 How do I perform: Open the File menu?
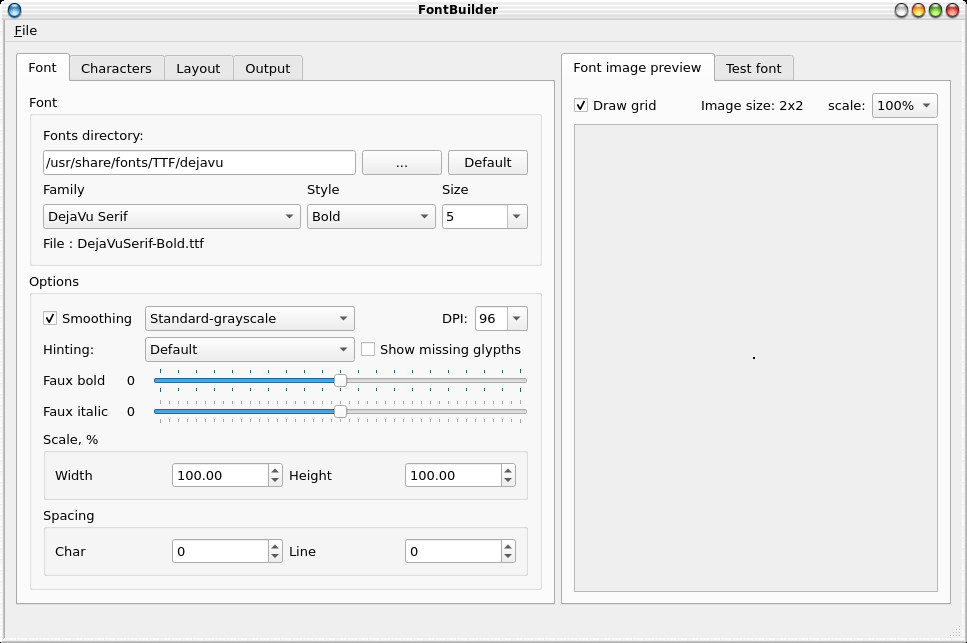tap(26, 31)
